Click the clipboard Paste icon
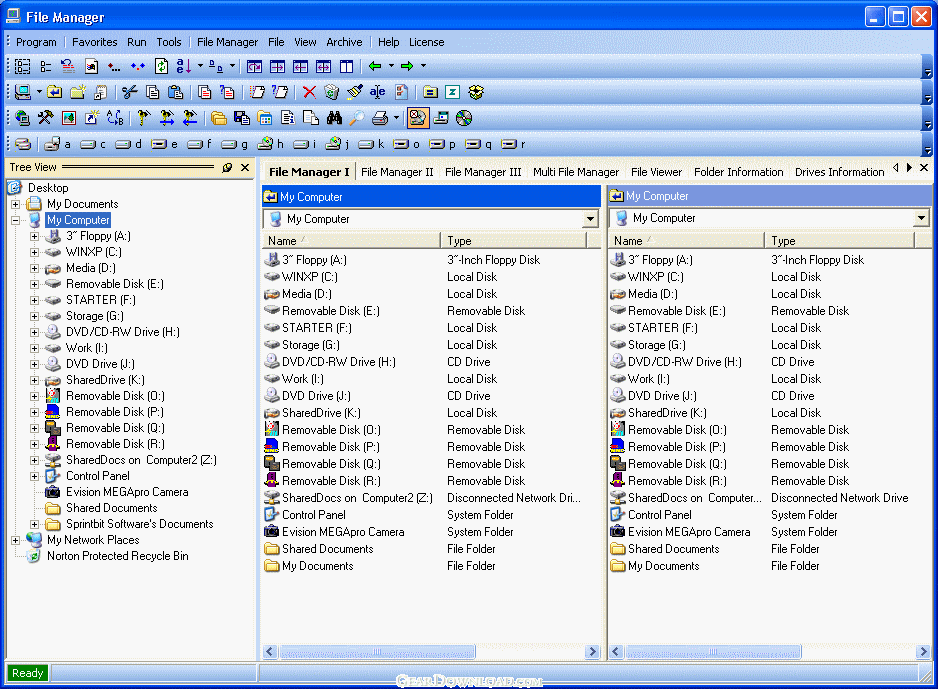Screen dimensions: 938x689 [175, 92]
